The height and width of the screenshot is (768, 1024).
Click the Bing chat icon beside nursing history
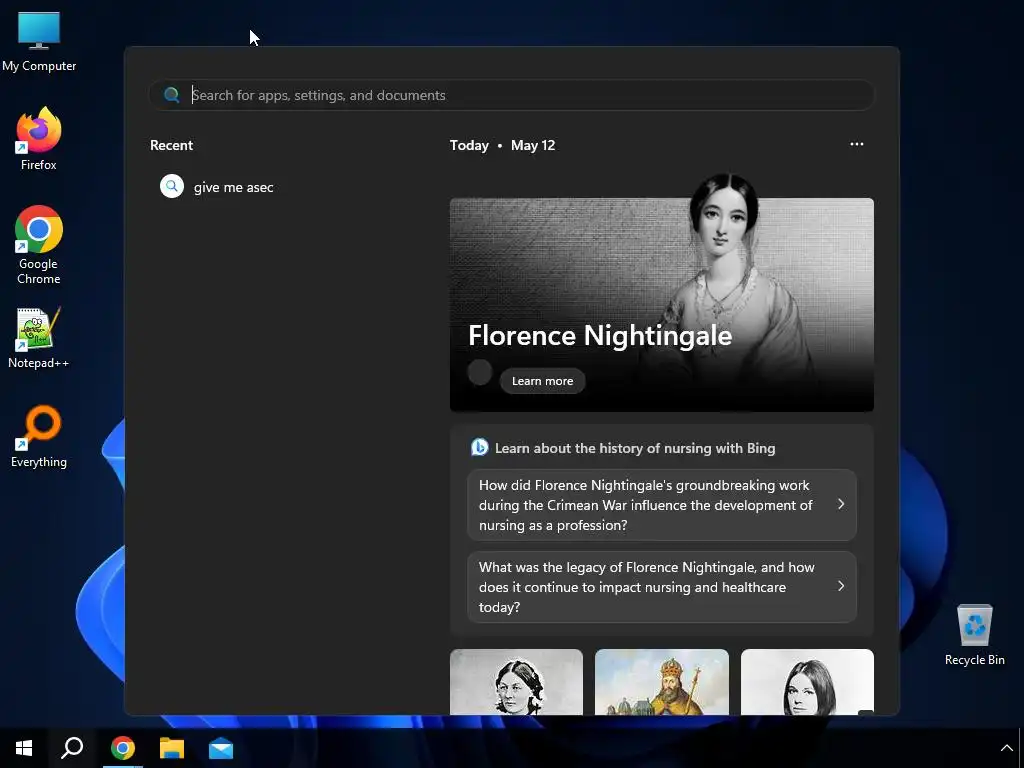coord(479,447)
